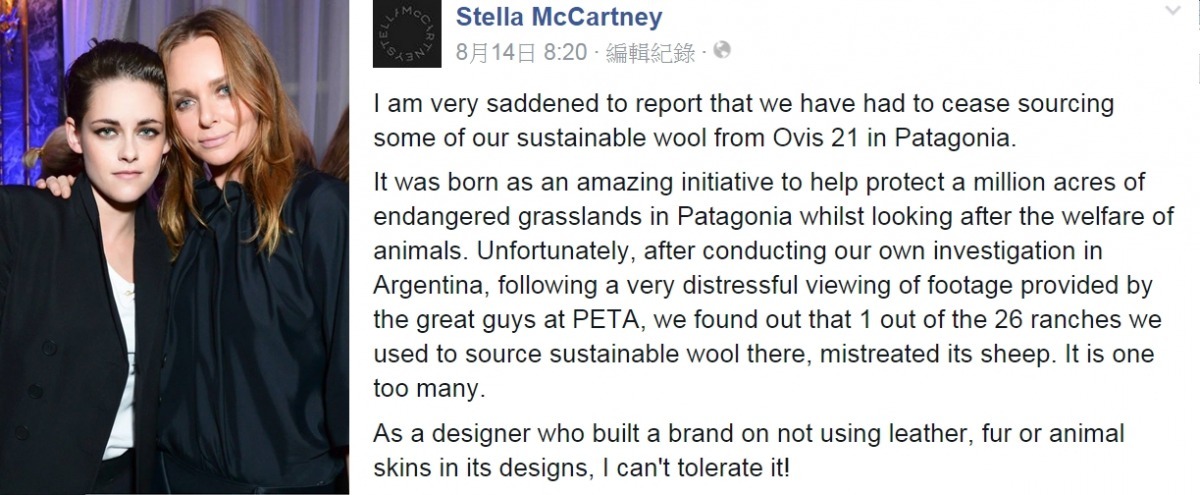Screen dimensions: 1200x495
Task: Click the Stella McCartney circular logo avatar
Action: tap(407, 35)
